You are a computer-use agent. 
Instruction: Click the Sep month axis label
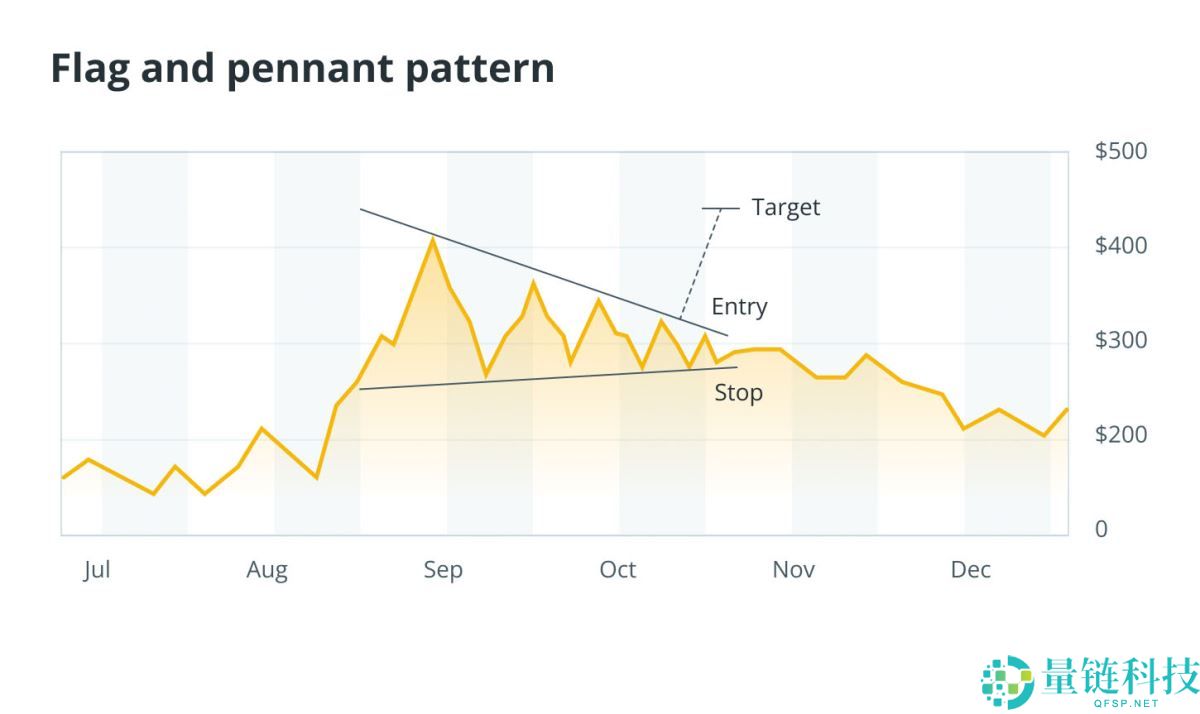pyautogui.click(x=443, y=570)
